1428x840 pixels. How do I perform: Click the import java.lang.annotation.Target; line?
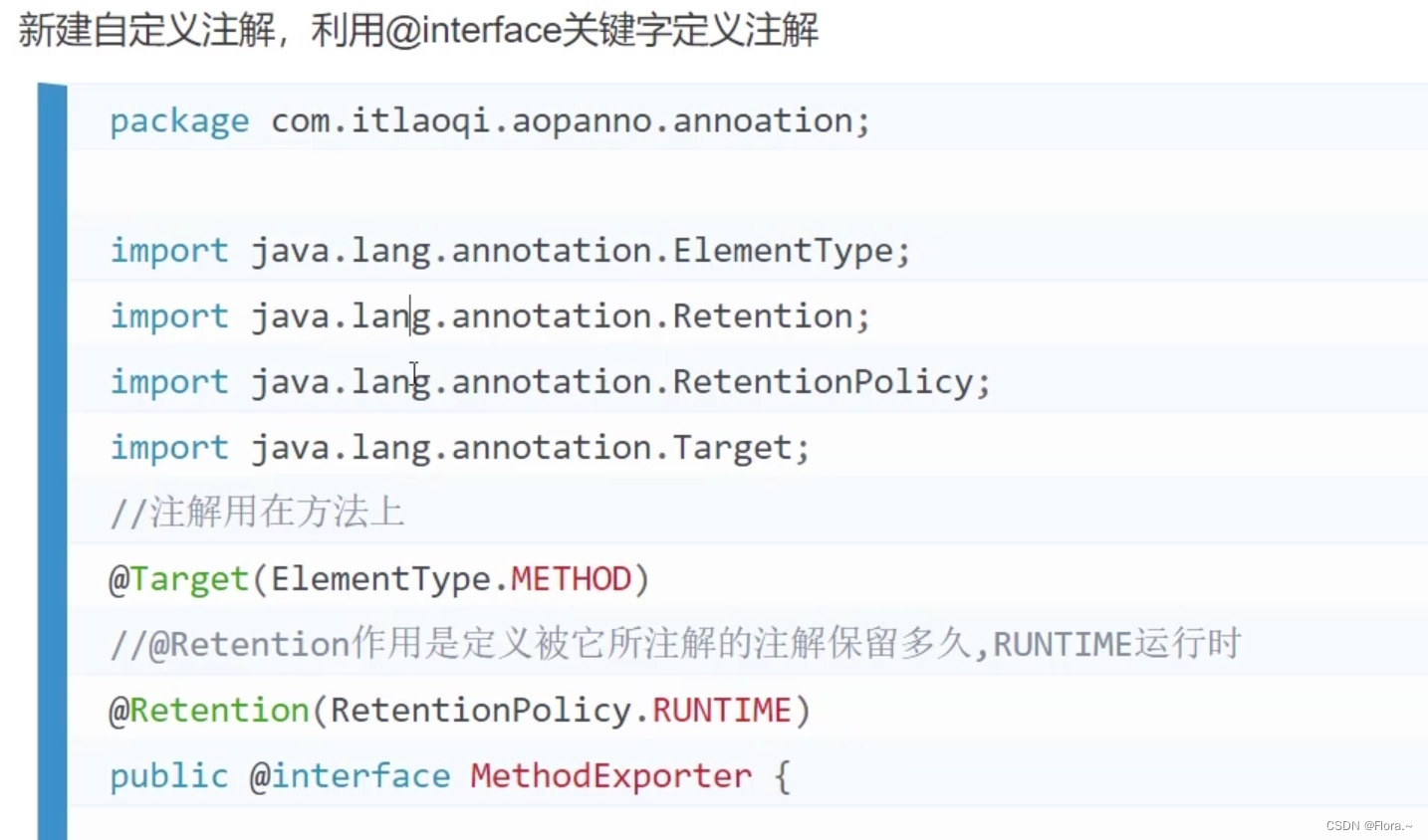click(460, 448)
